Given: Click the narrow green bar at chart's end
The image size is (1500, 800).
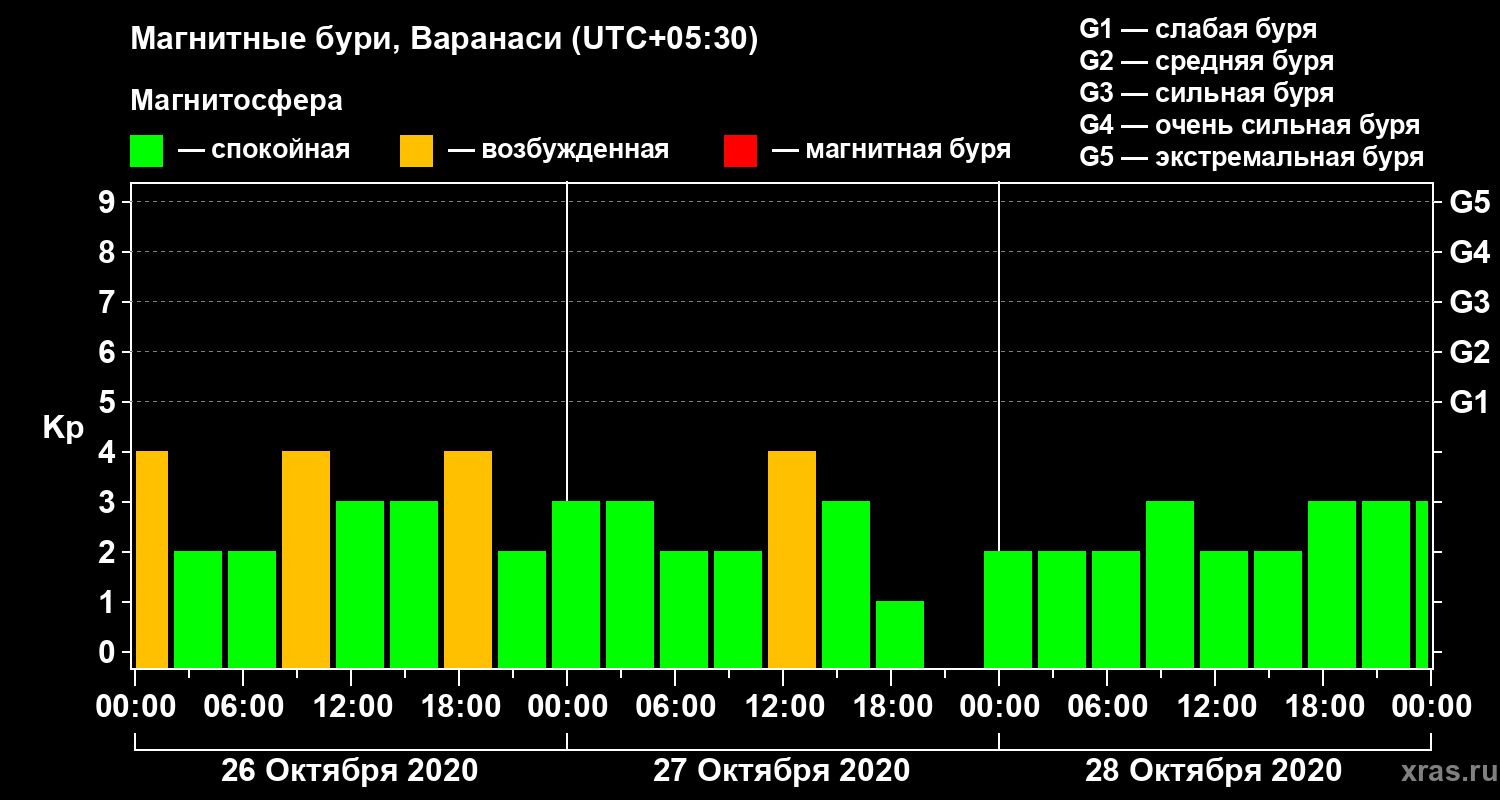Looking at the screenshot, I should pyautogui.click(x=1422, y=585).
